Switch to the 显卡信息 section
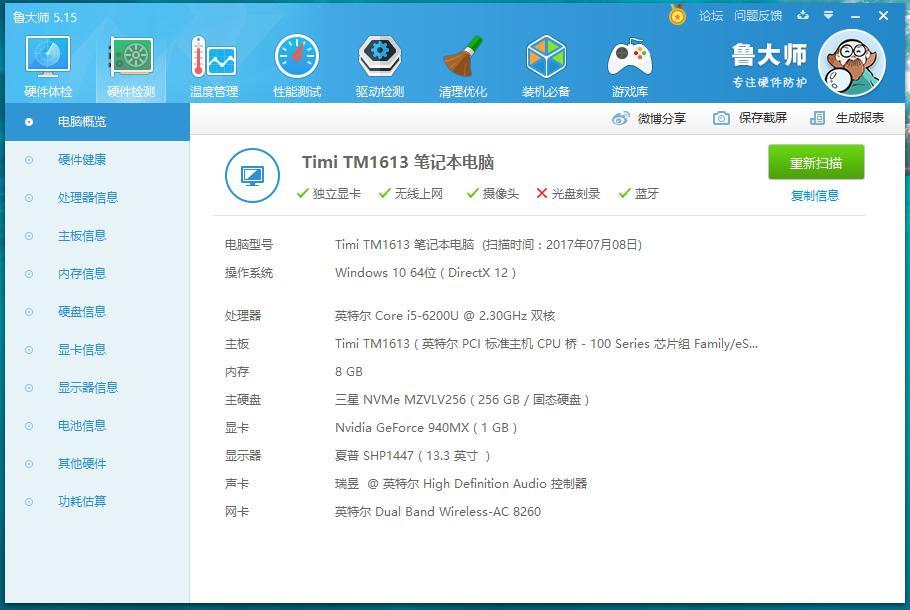 point(82,349)
